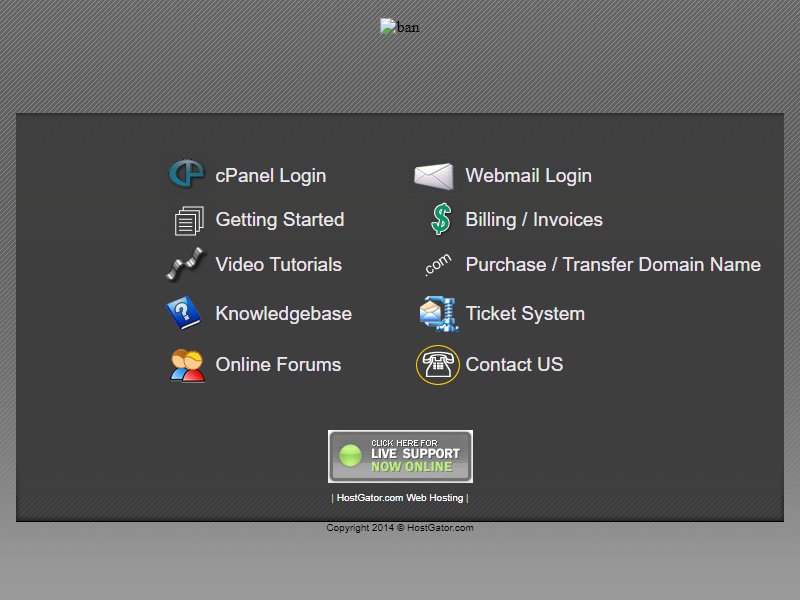
Task: Open the Knowledgebase link
Action: 284,313
